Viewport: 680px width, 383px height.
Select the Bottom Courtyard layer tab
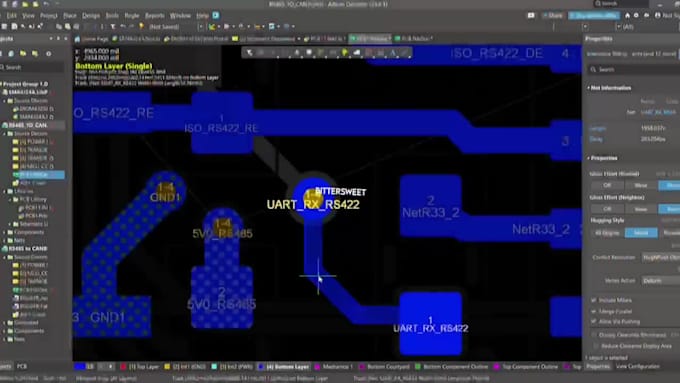tap(385, 367)
